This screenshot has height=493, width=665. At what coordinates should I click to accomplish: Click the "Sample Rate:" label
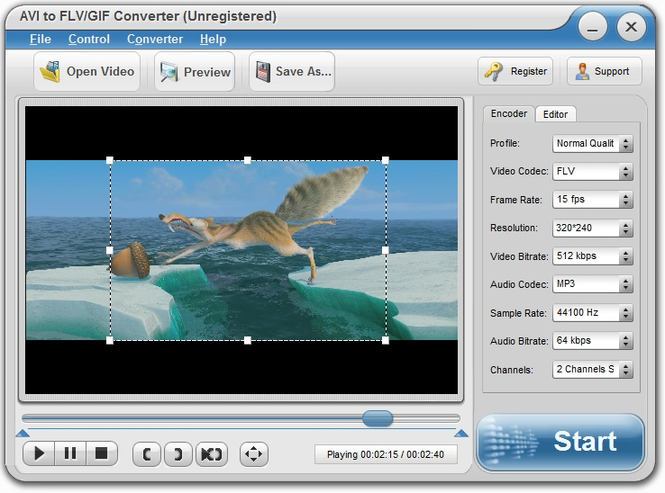[x=518, y=313]
